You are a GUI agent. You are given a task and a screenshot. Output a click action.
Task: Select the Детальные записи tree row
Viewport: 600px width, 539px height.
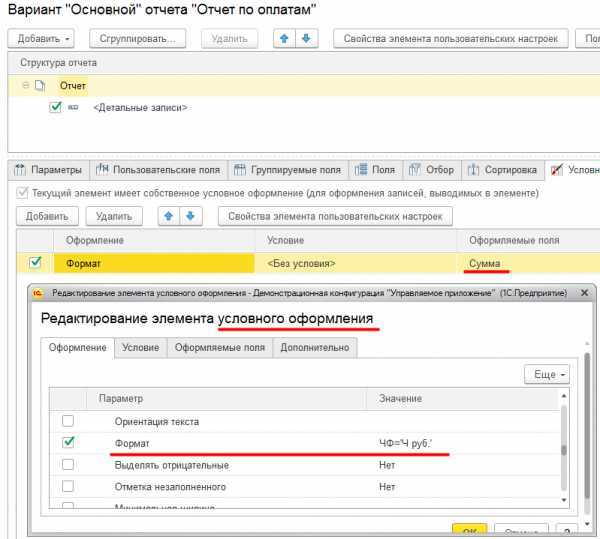[304, 107]
